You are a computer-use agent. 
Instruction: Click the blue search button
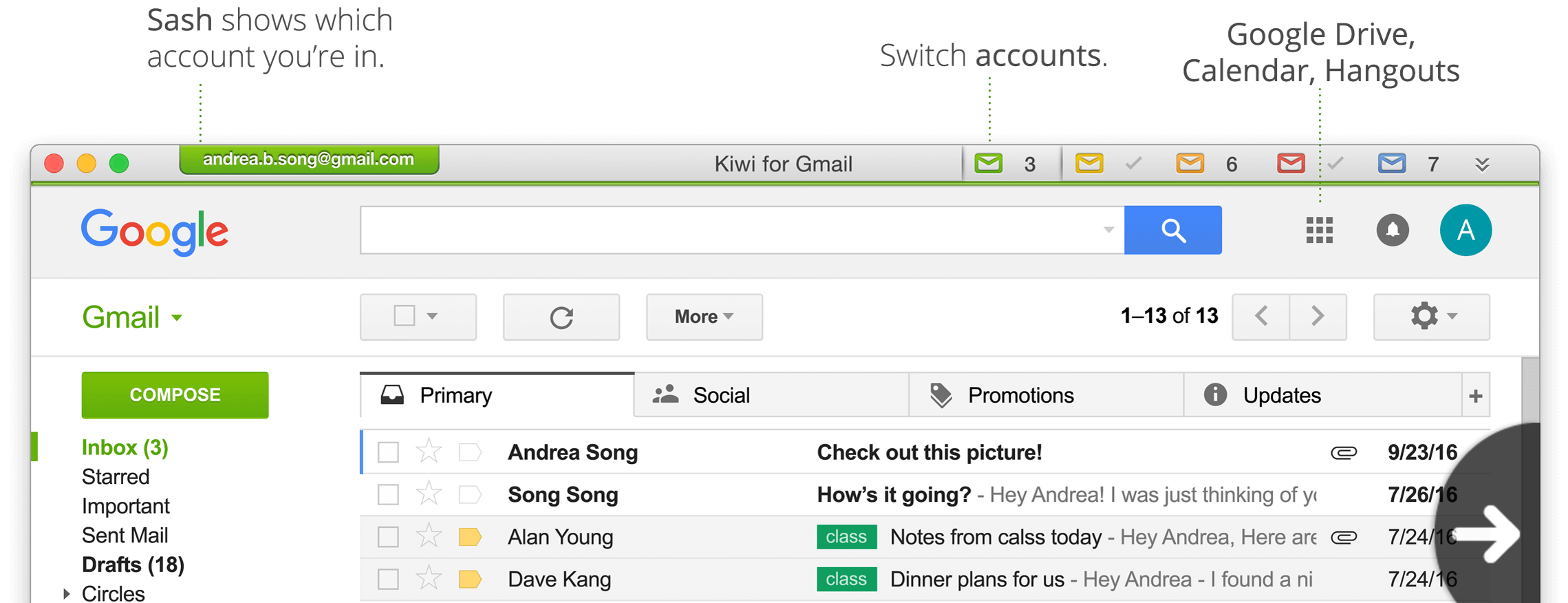[1172, 231]
